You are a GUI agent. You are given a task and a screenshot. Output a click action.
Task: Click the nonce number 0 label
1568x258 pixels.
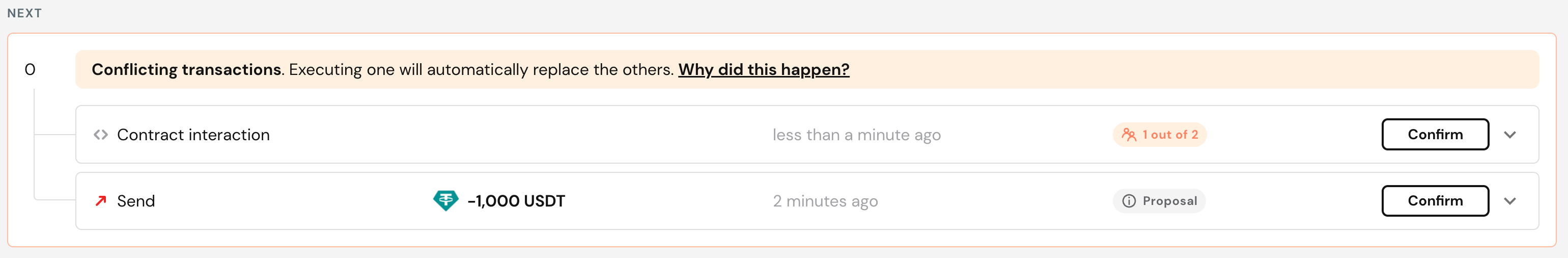pos(30,69)
